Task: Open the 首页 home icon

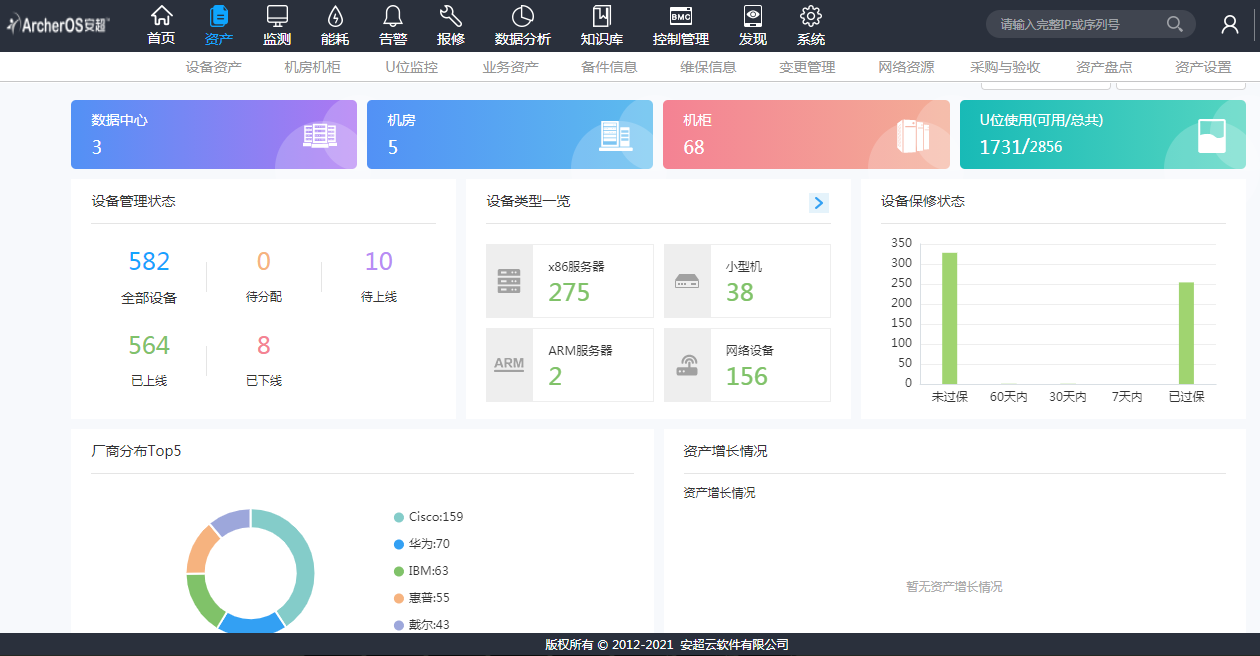Action: click(161, 16)
